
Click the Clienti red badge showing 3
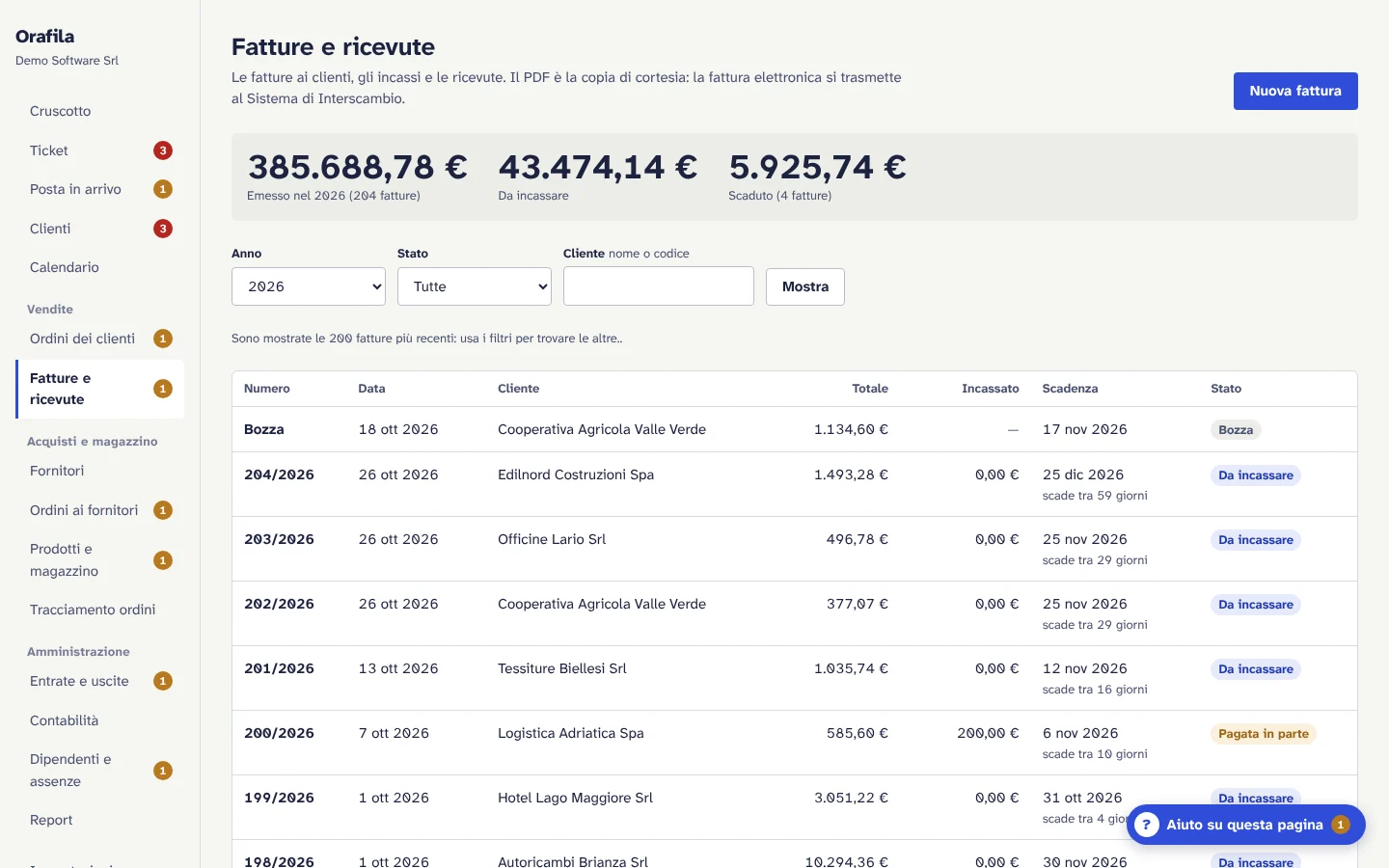point(163,229)
